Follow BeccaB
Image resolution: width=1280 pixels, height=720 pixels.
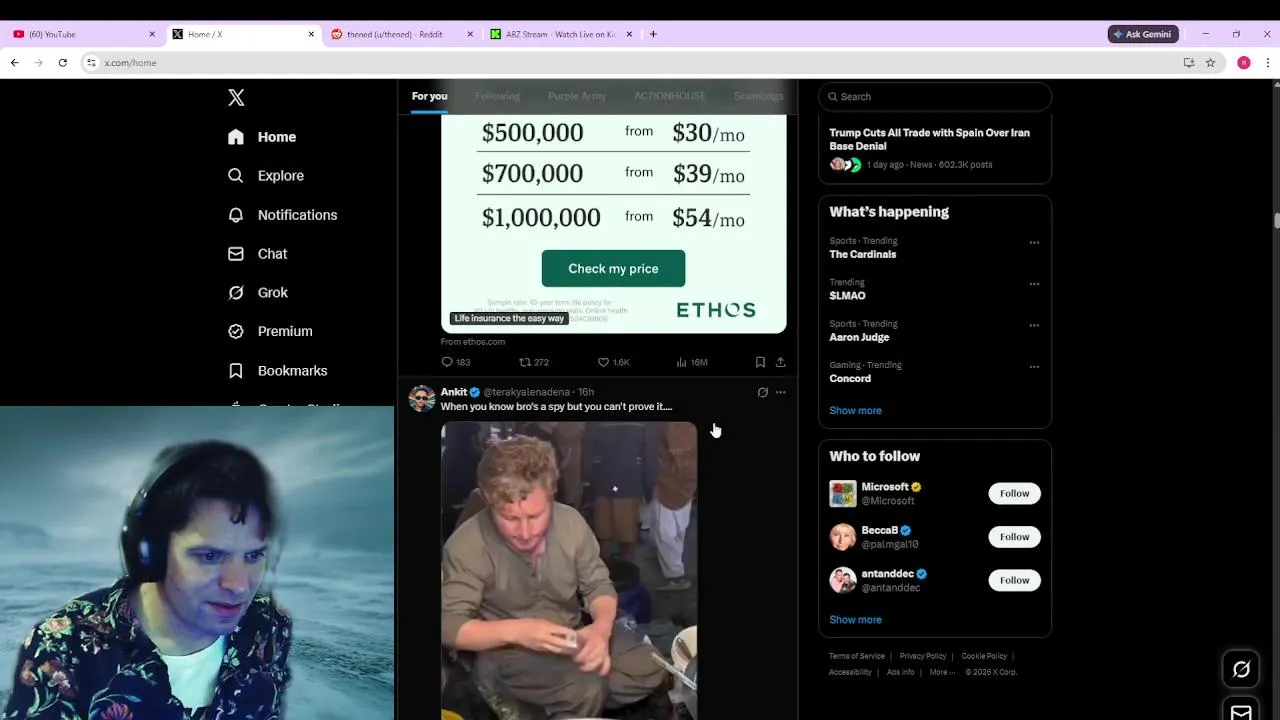[x=1014, y=537]
